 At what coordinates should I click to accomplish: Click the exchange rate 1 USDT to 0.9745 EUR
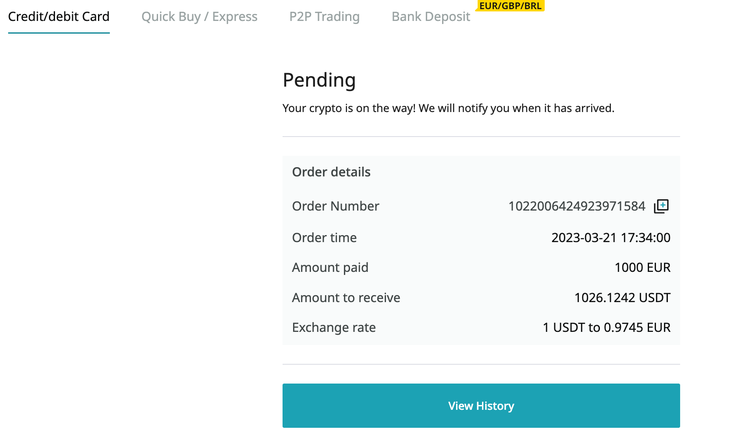click(607, 327)
